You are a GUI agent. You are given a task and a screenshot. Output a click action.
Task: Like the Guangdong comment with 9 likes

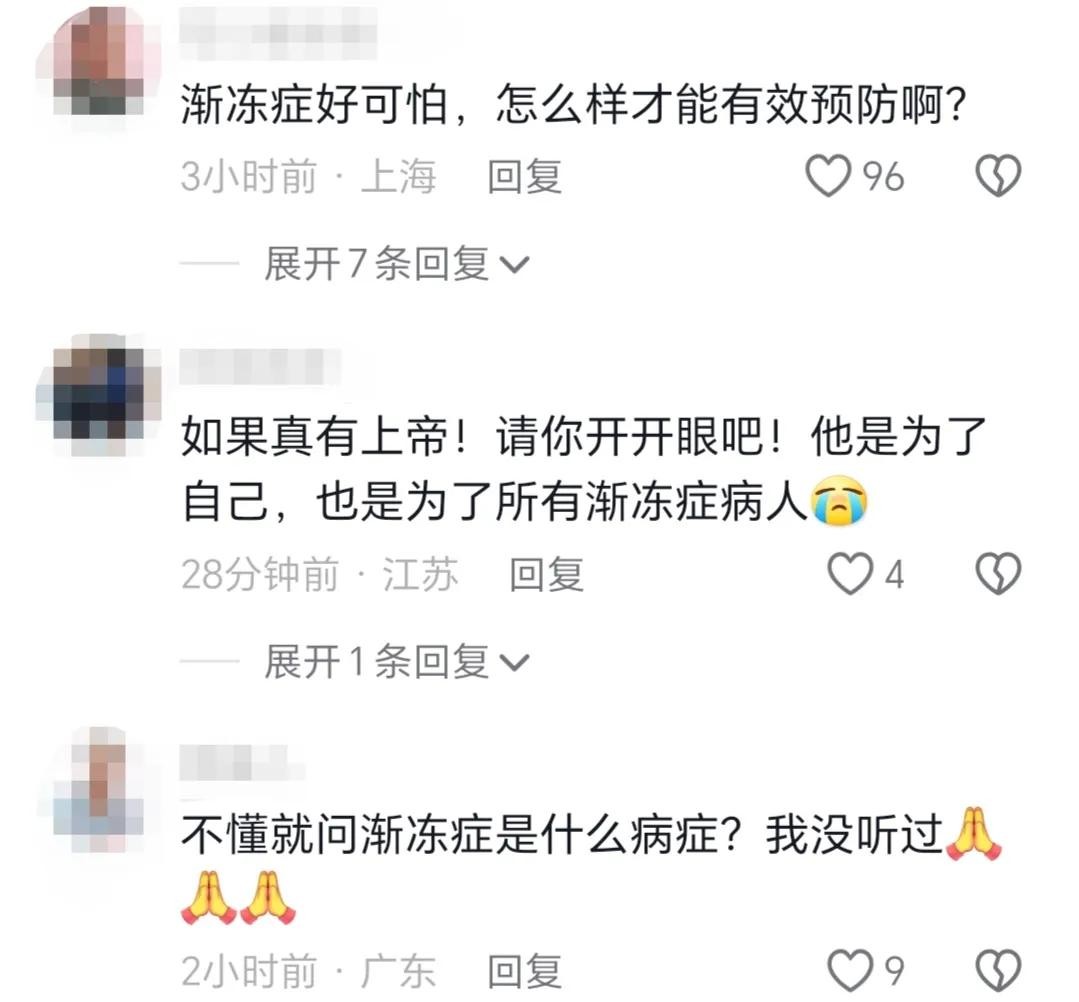(849, 971)
